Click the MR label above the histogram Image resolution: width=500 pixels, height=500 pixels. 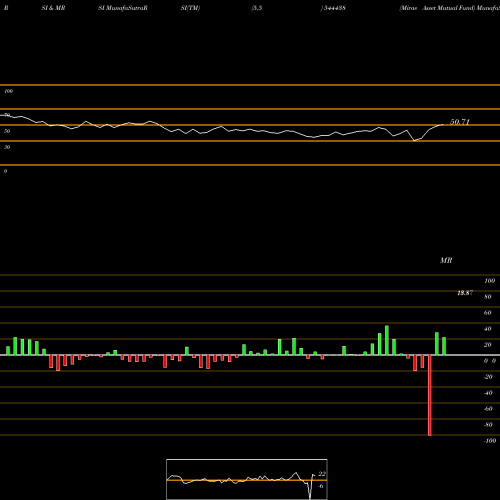(x=446, y=260)
